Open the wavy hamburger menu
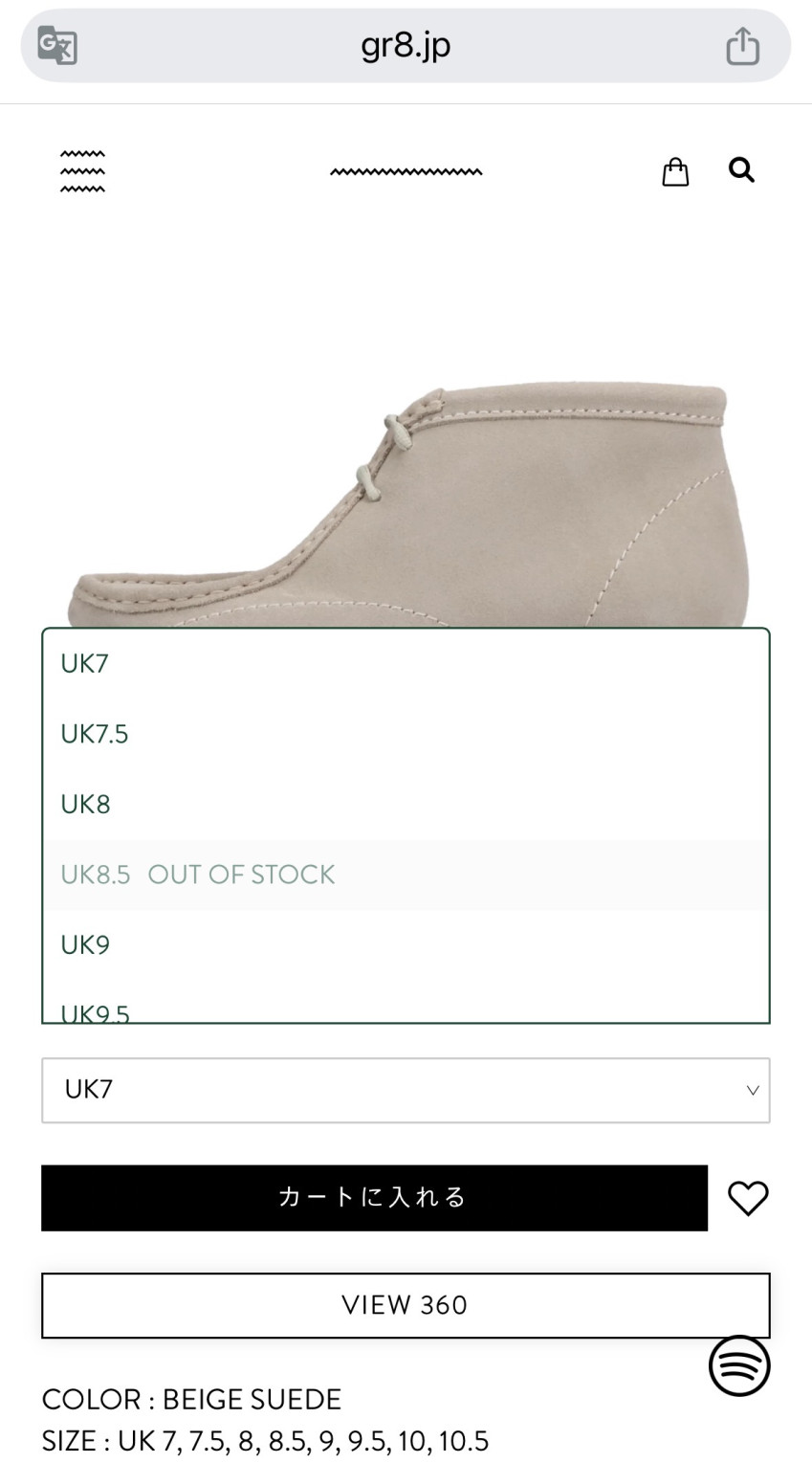 tap(82, 172)
